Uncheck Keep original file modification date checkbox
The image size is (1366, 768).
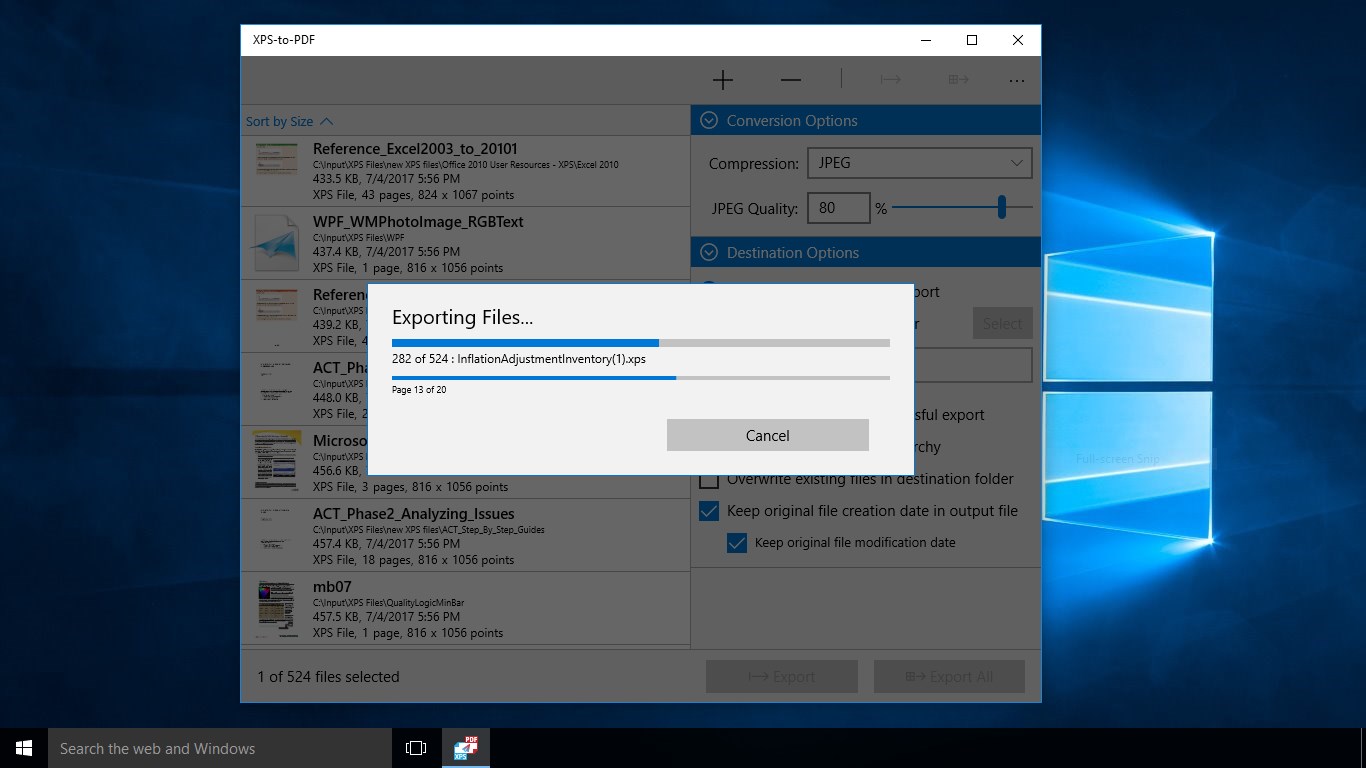click(x=737, y=543)
